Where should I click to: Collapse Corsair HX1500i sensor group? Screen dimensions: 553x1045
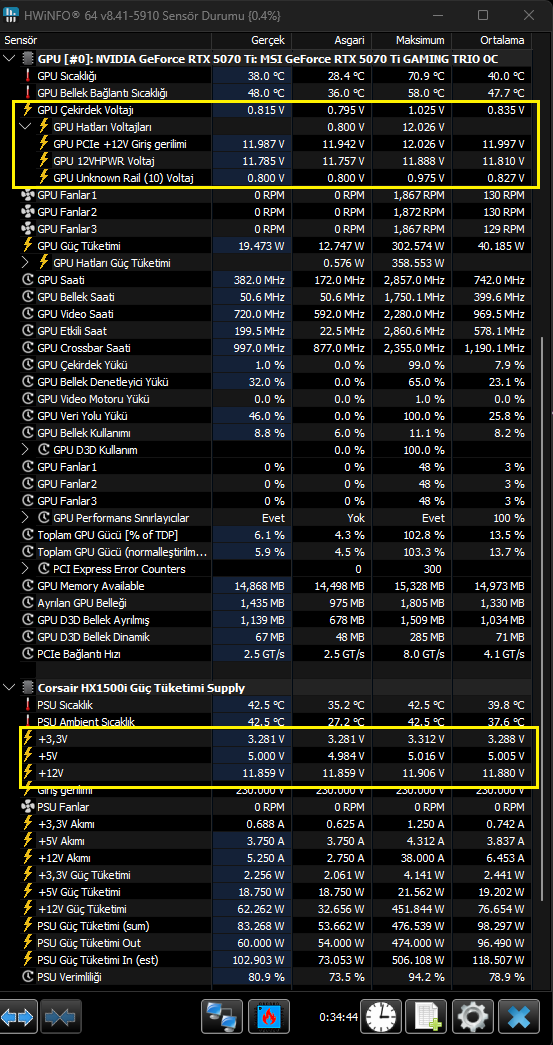pos(9,687)
